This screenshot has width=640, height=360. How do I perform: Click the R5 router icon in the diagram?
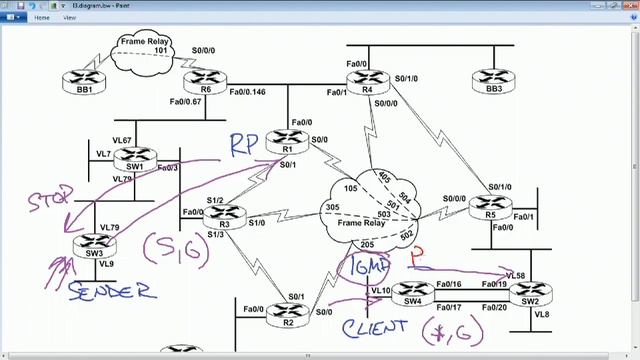coord(491,207)
